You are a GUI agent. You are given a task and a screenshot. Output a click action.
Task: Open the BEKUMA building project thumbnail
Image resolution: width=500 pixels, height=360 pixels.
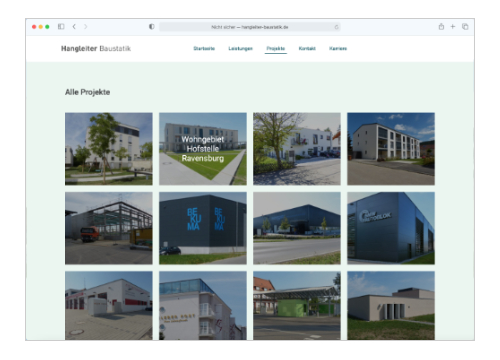coord(203,228)
